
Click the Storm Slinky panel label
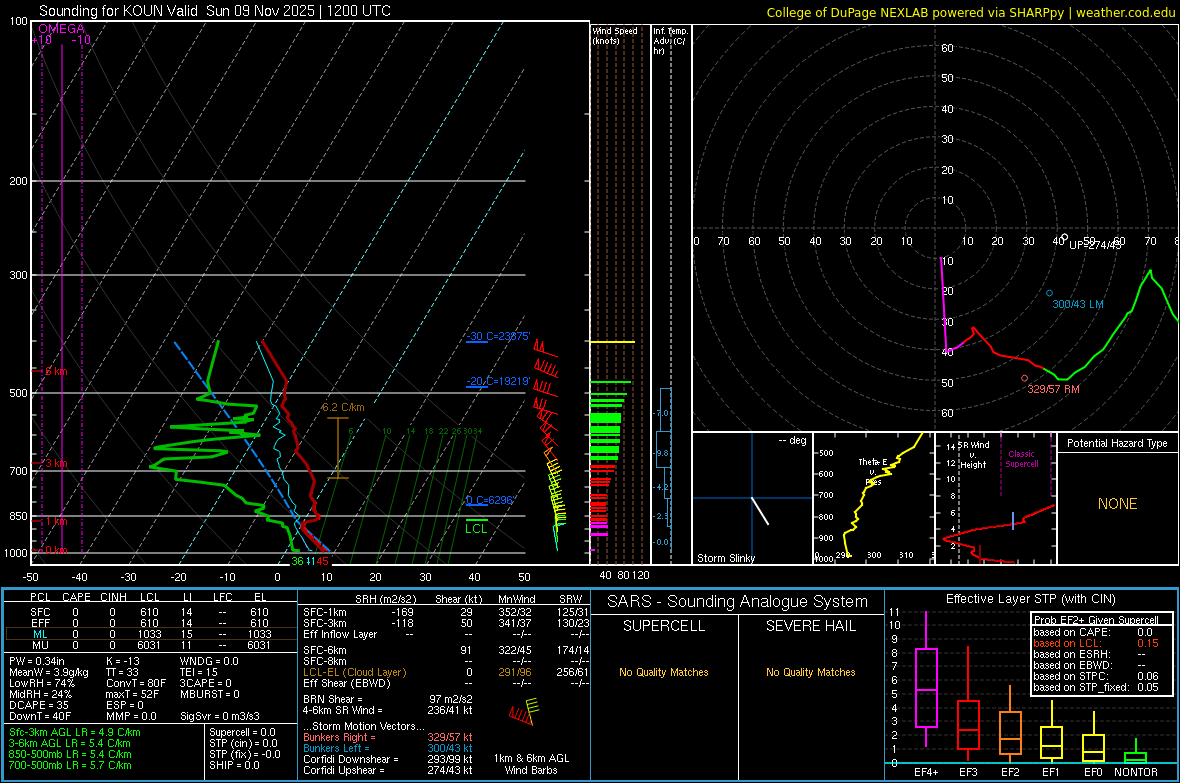(725, 558)
